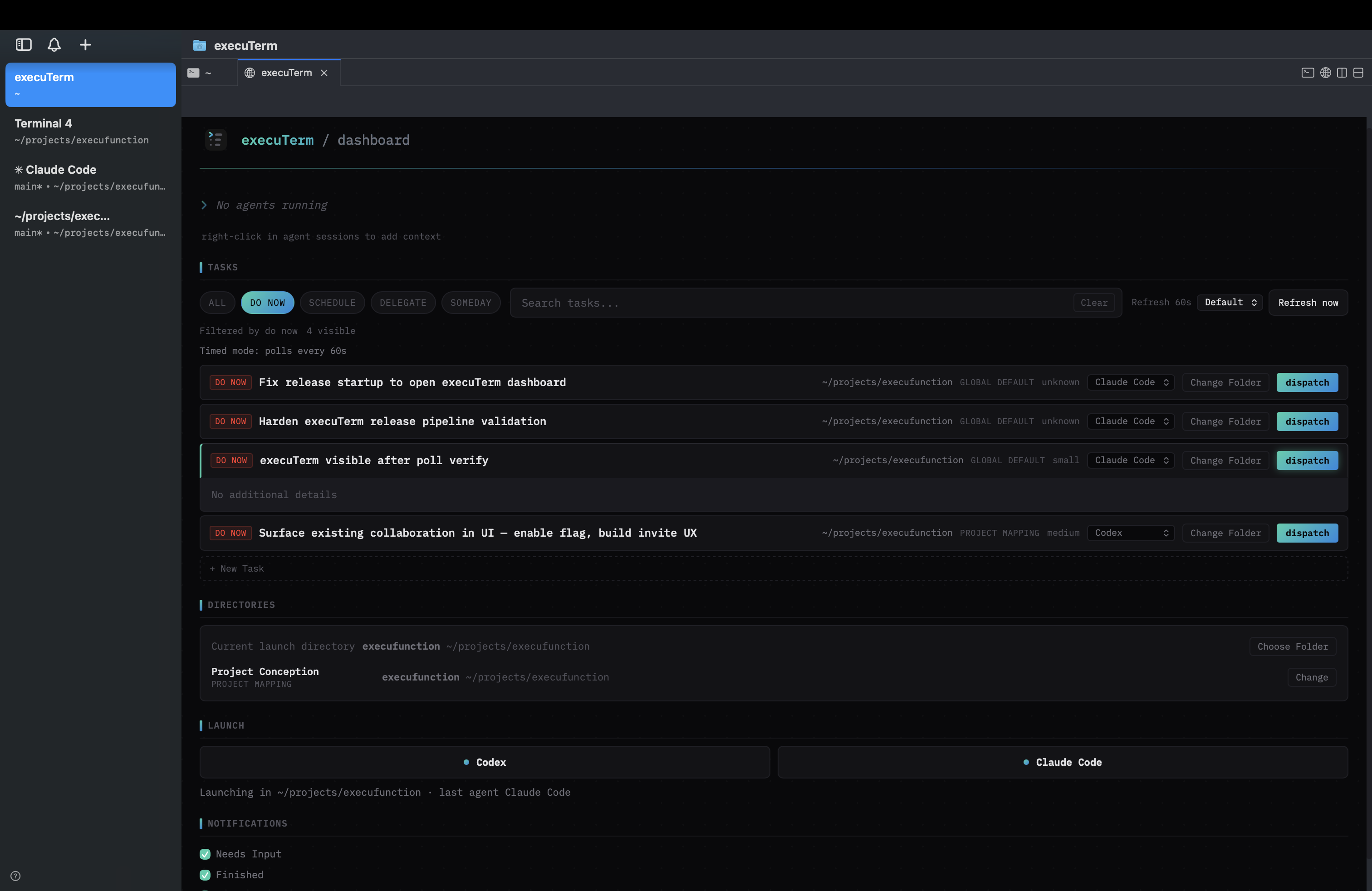This screenshot has width=1372, height=891.
Task: Open the Refresh interval Default dropdown
Action: (1229, 302)
